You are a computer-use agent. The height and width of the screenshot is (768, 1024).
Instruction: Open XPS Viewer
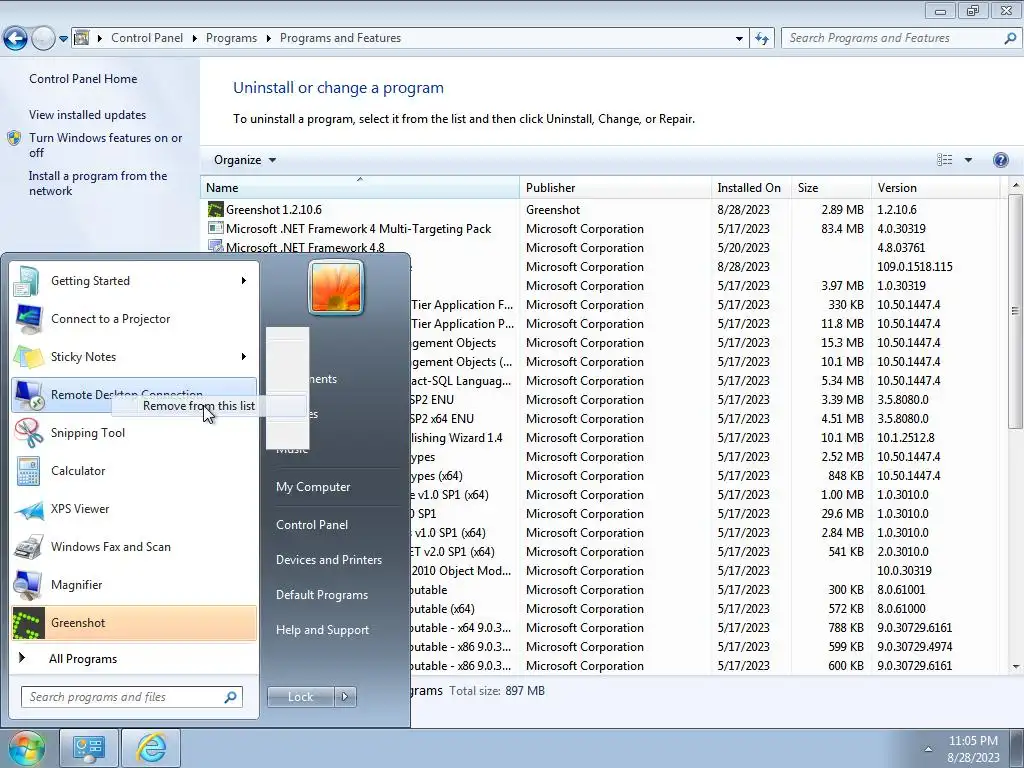(134, 509)
